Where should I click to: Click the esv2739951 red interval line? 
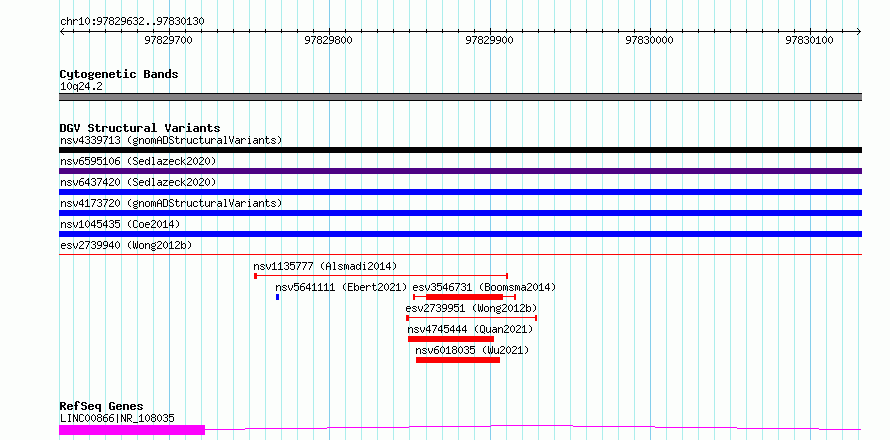point(471,318)
